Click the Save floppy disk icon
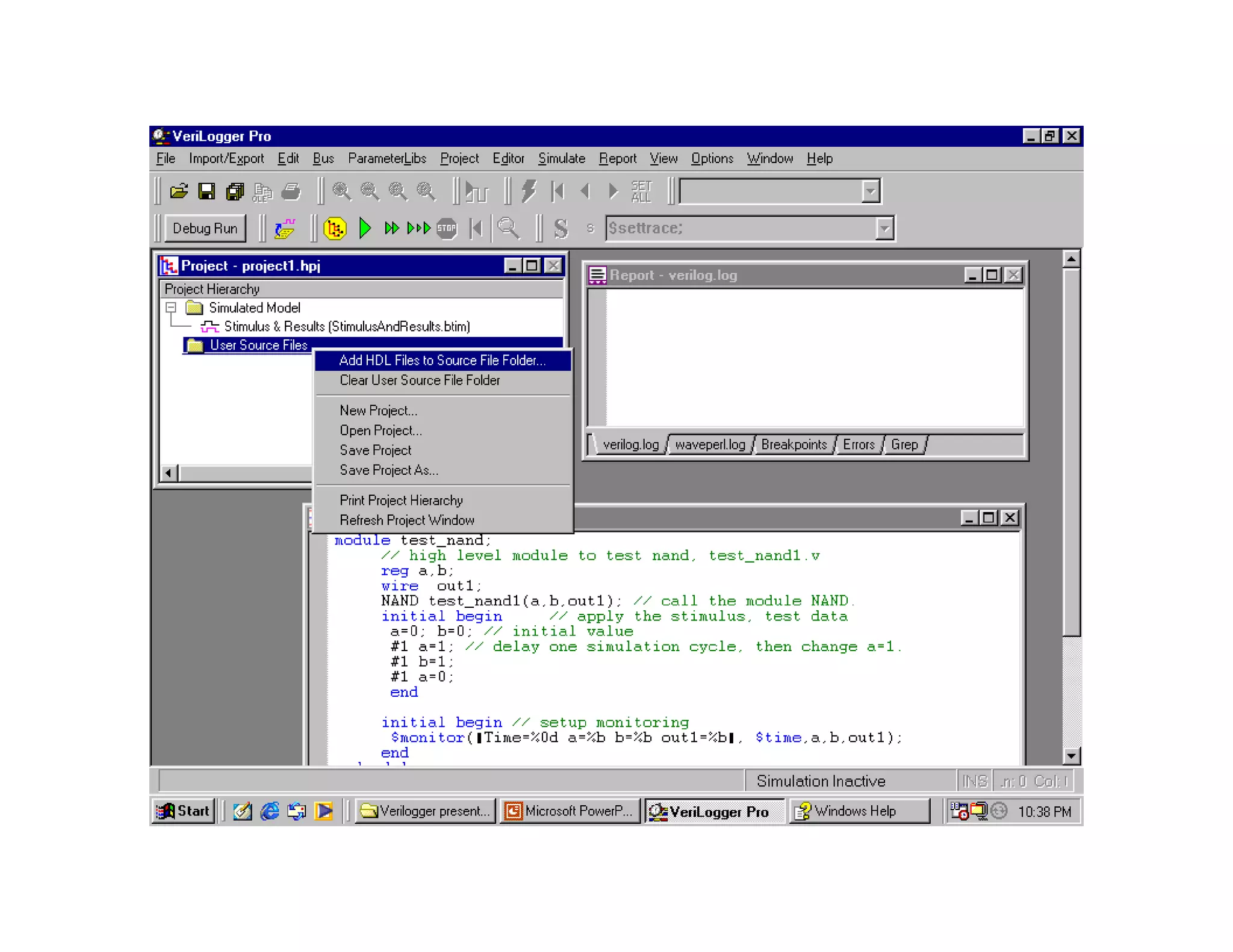This screenshot has height=952, width=1233. point(207,191)
